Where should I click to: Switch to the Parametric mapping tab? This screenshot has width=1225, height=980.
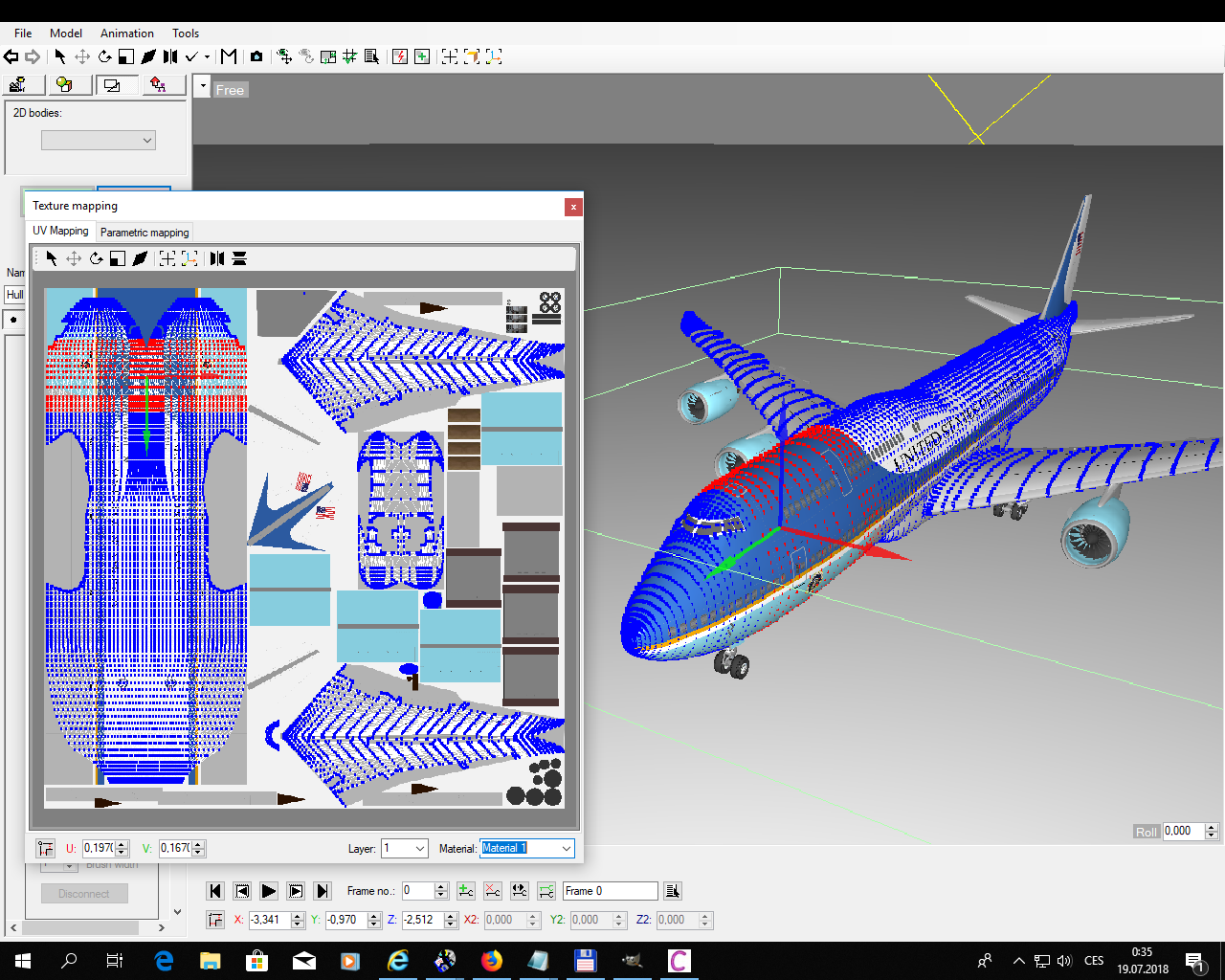(145, 233)
